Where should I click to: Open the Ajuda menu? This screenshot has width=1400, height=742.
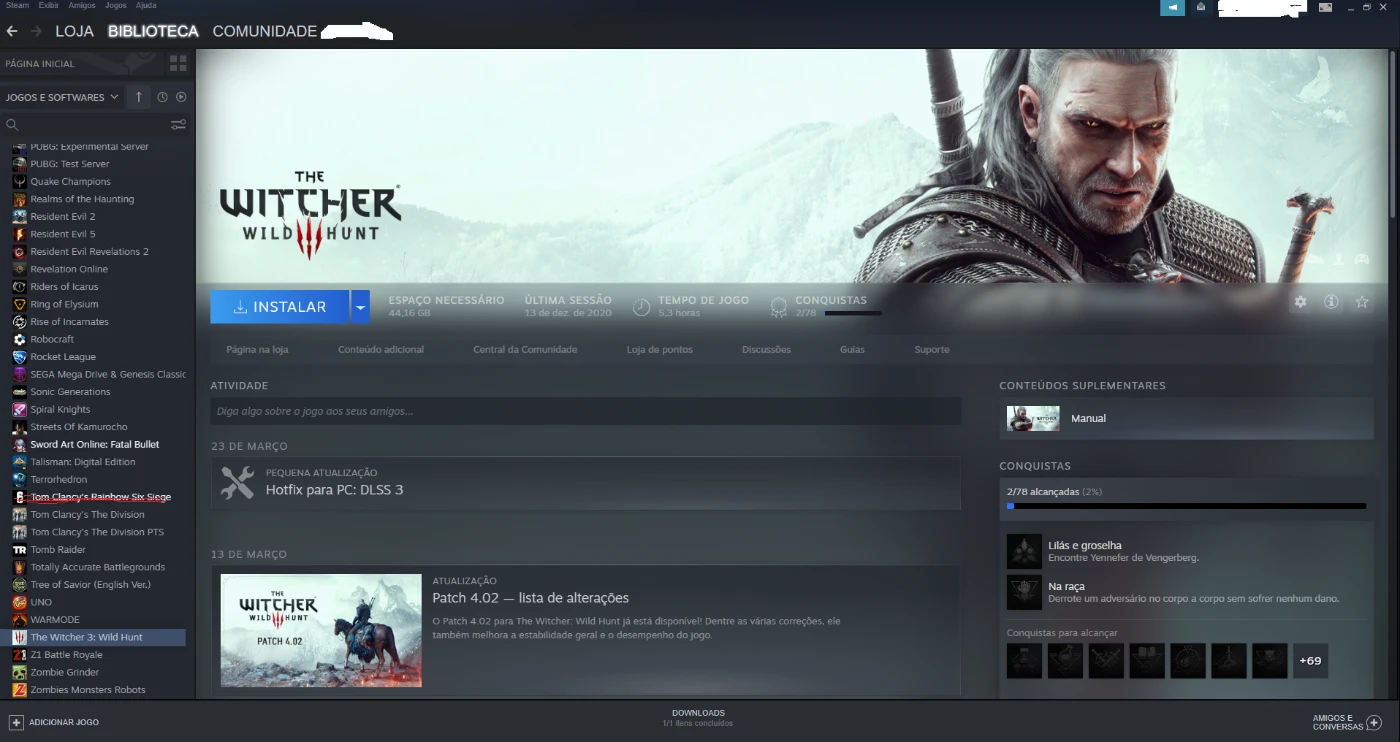[146, 5]
